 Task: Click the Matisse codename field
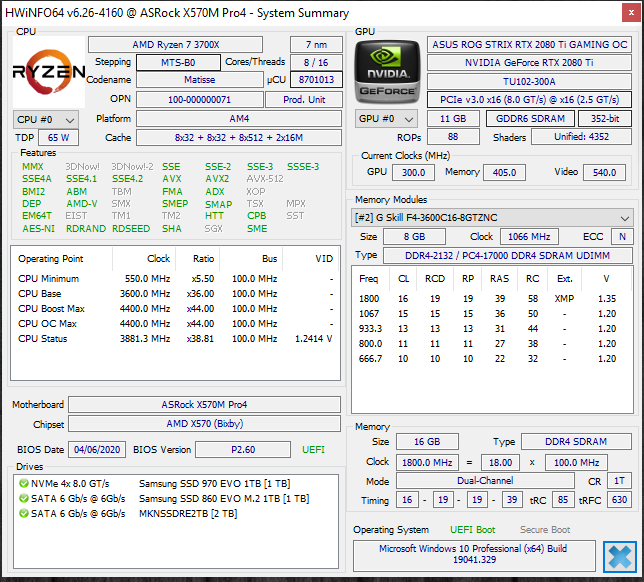tap(200, 80)
